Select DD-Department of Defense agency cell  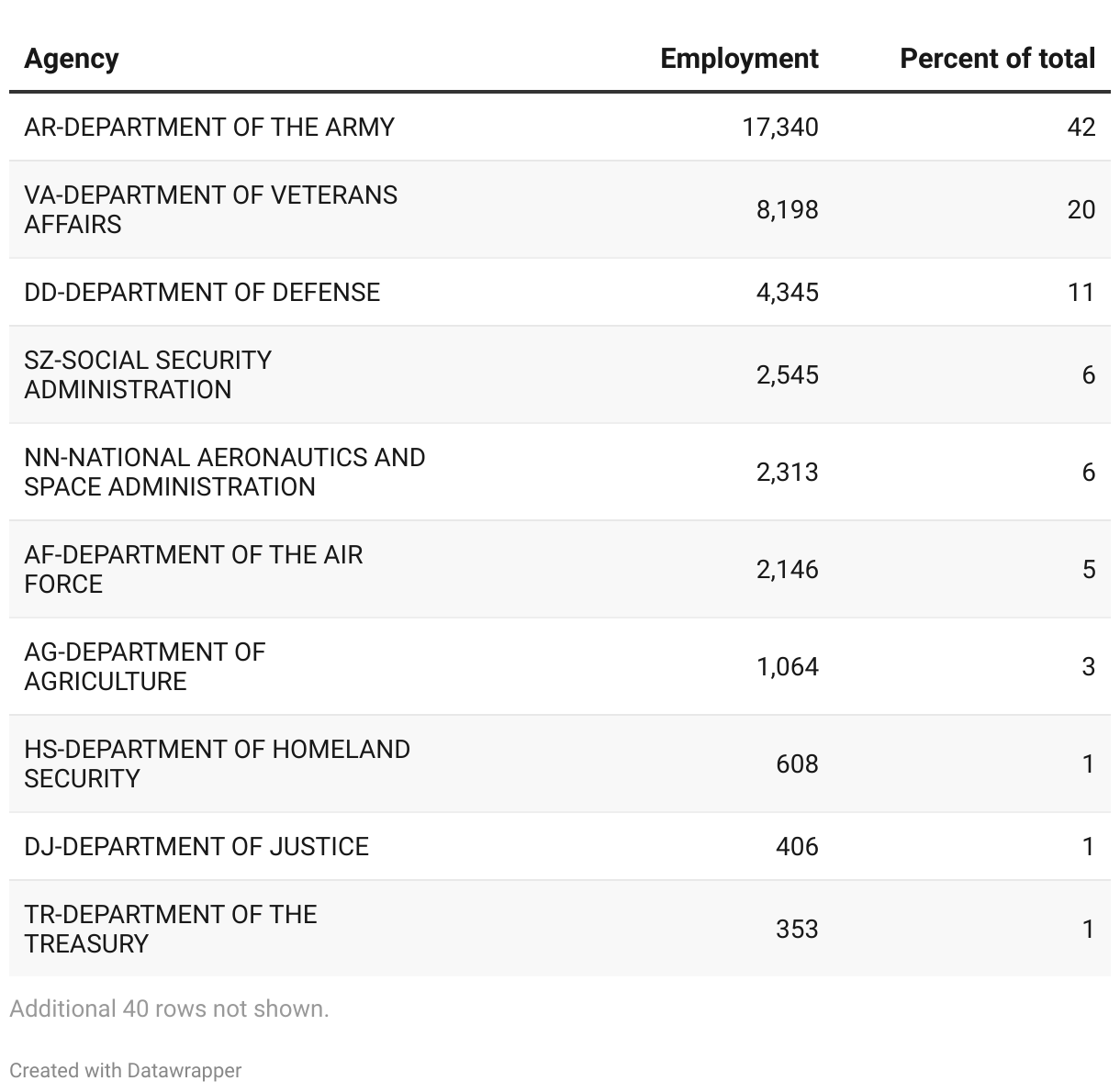pos(202,292)
